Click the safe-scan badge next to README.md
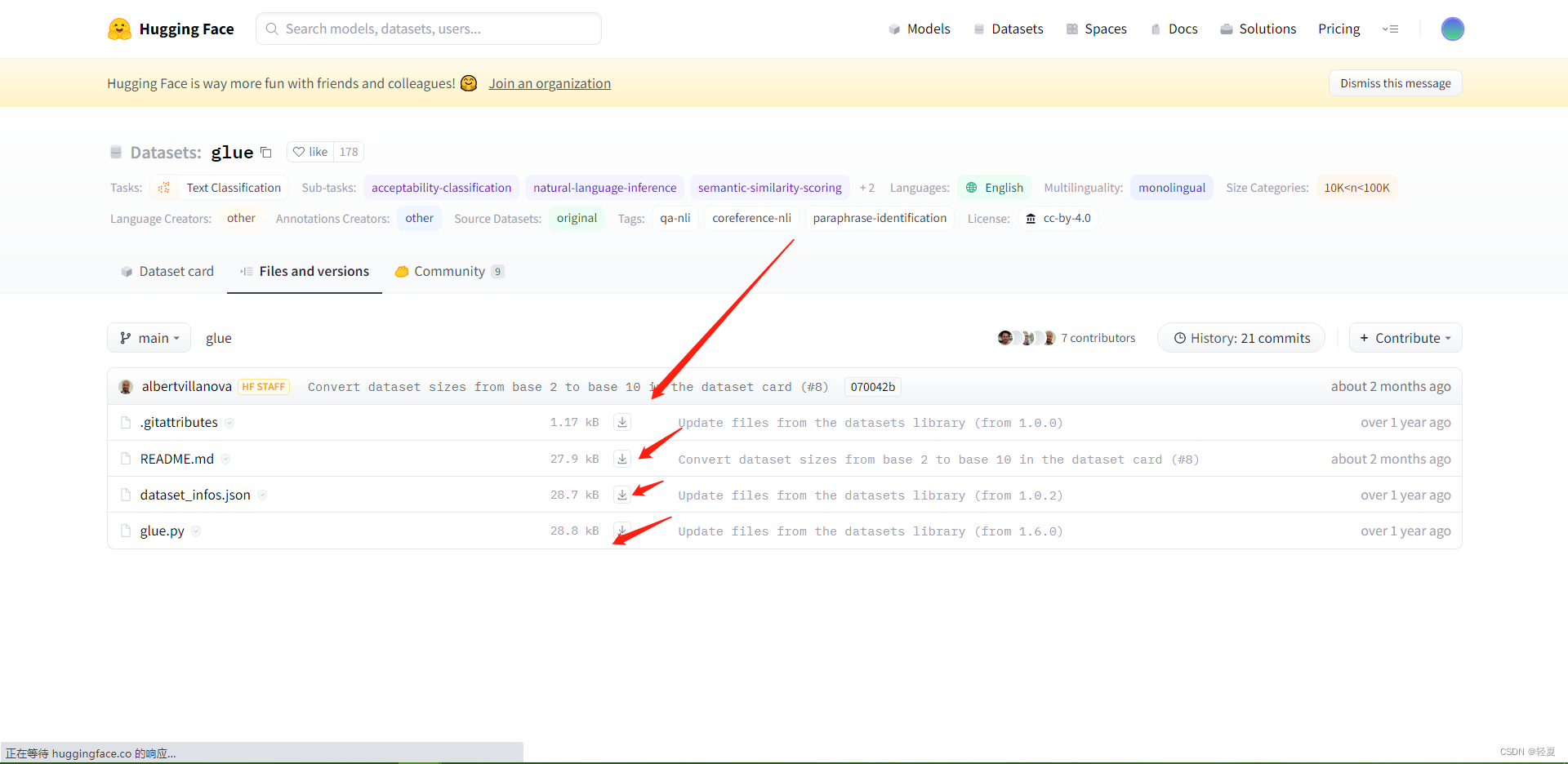 pos(225,459)
